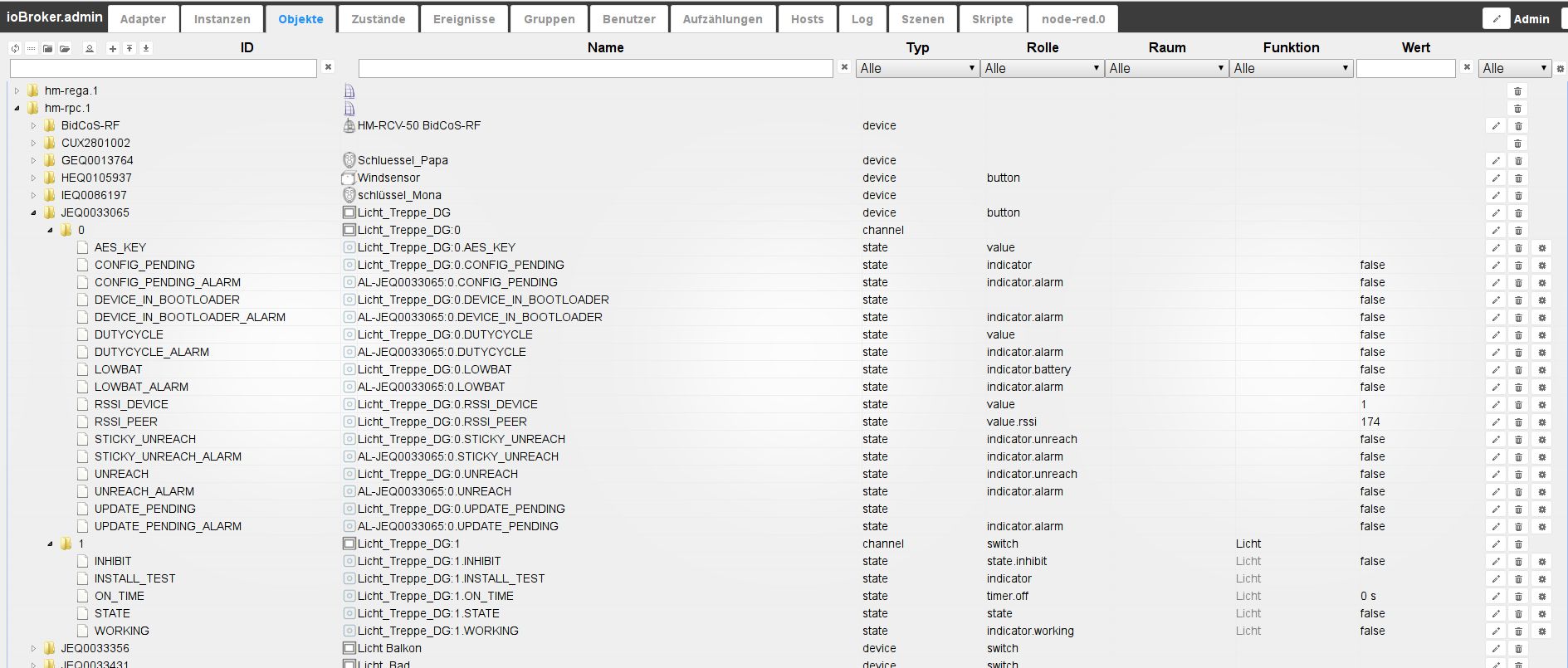1568x668 pixels.
Task: Open the Raum filter dropdown
Action: click(x=1167, y=68)
